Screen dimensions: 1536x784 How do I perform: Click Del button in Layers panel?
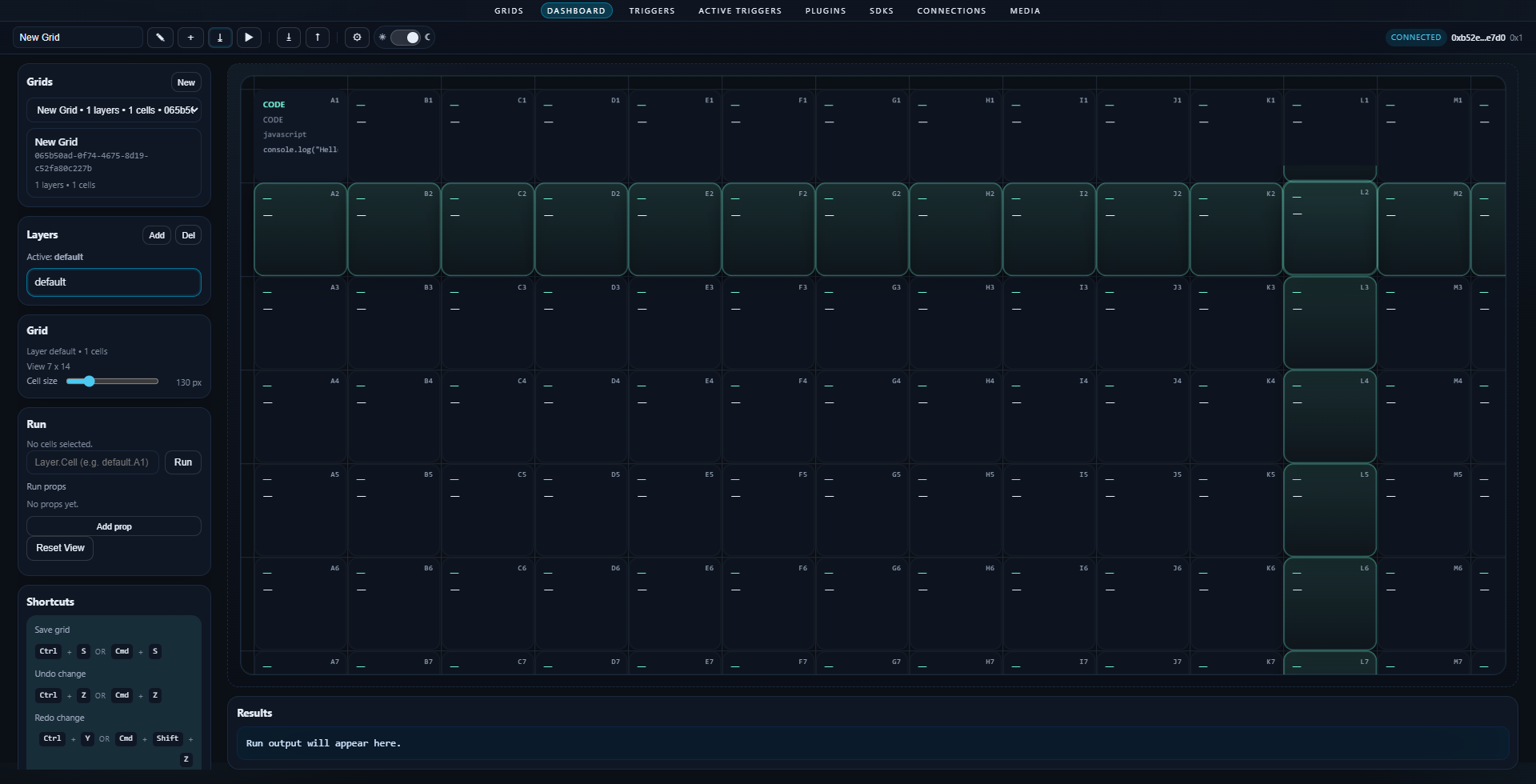188,235
